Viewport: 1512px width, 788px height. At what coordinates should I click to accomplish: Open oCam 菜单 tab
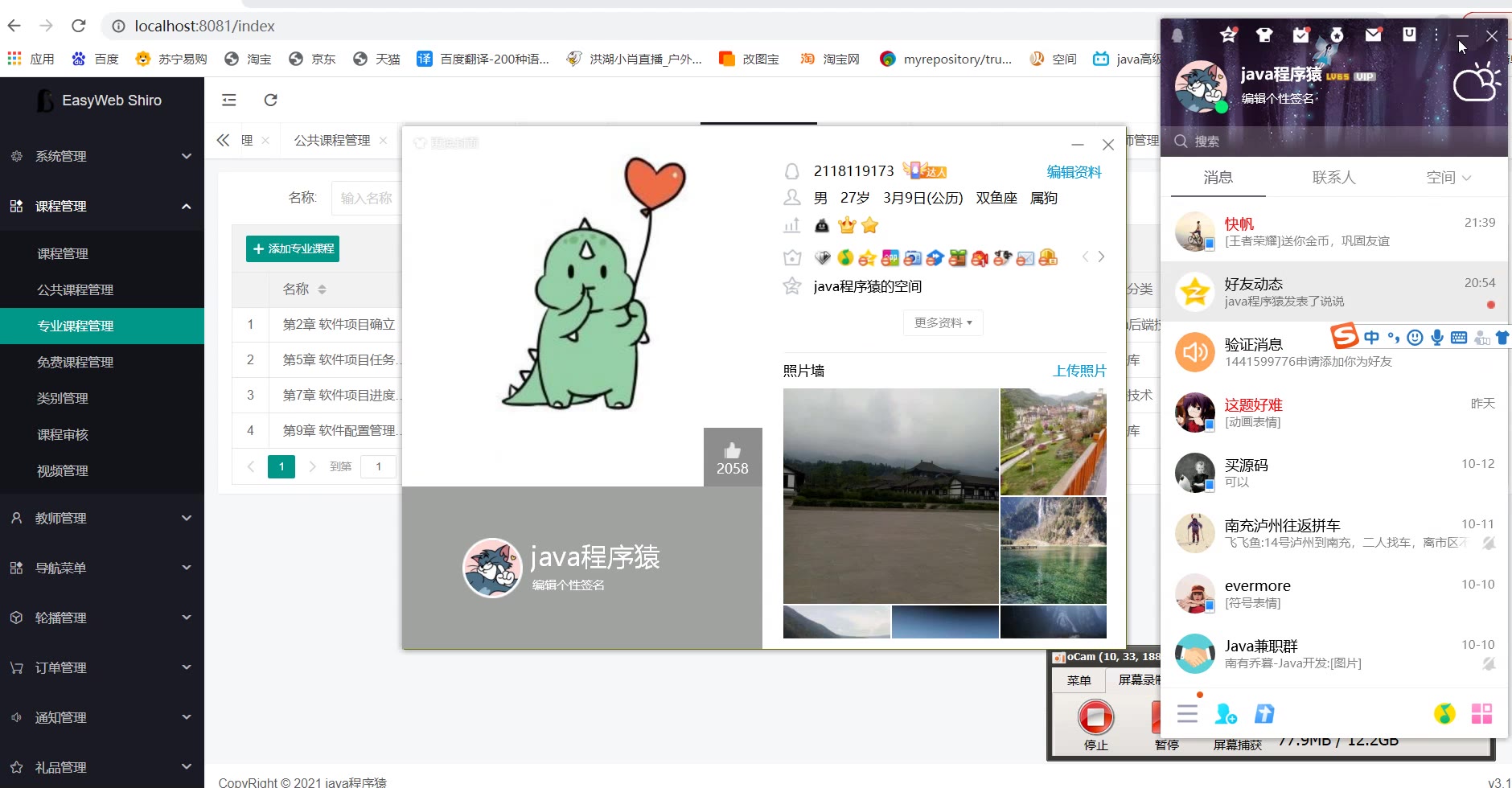[x=1079, y=680]
